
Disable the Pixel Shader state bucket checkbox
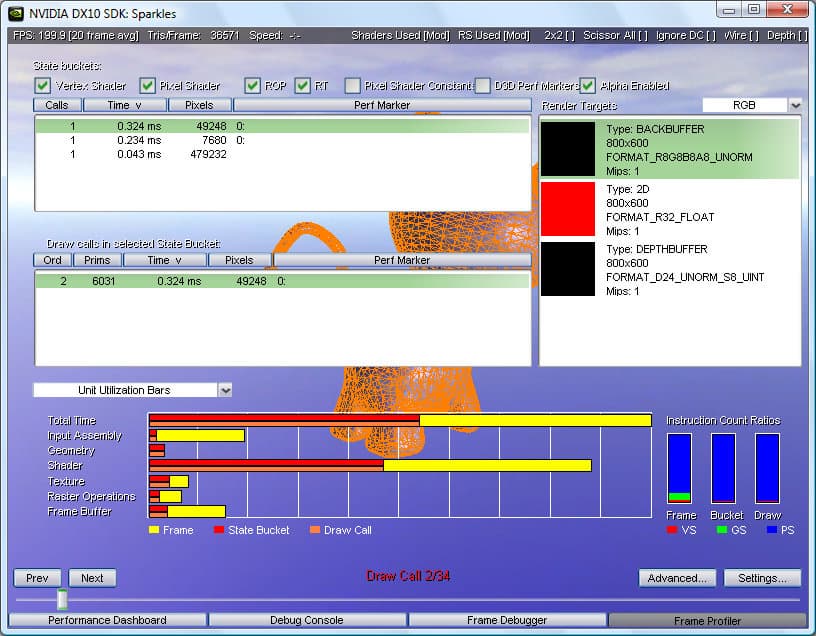[x=147, y=86]
